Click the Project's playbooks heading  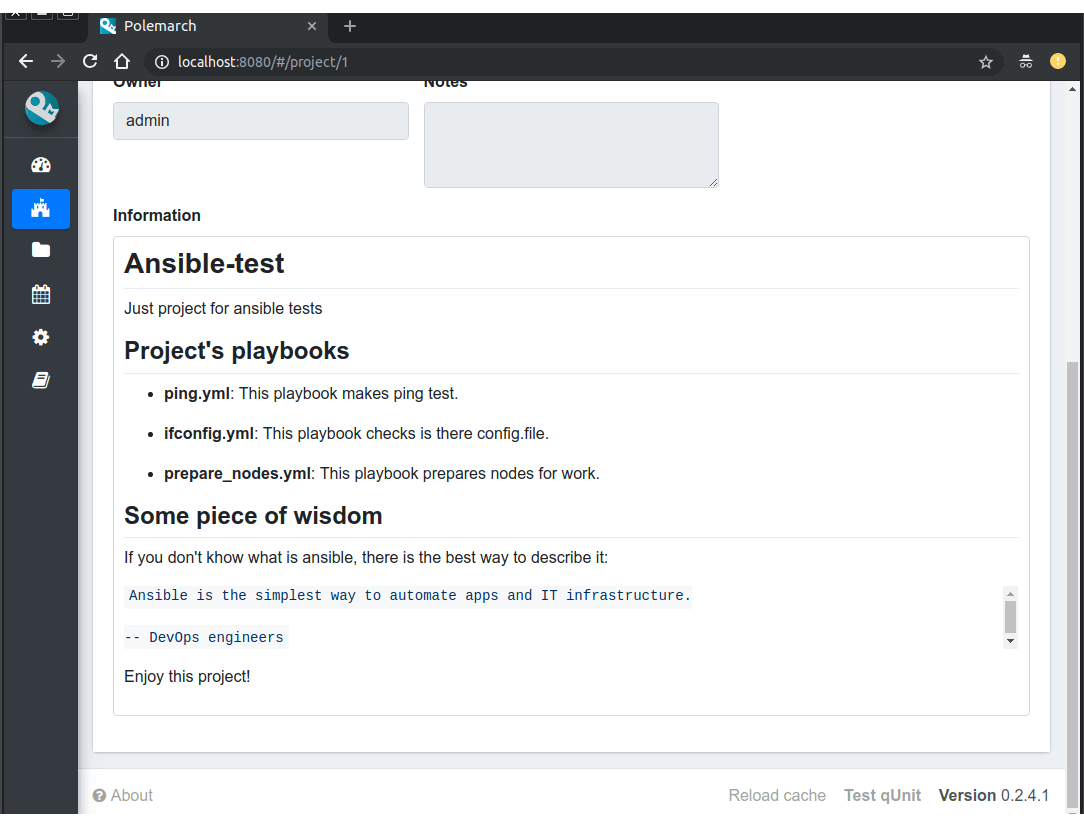coord(236,351)
